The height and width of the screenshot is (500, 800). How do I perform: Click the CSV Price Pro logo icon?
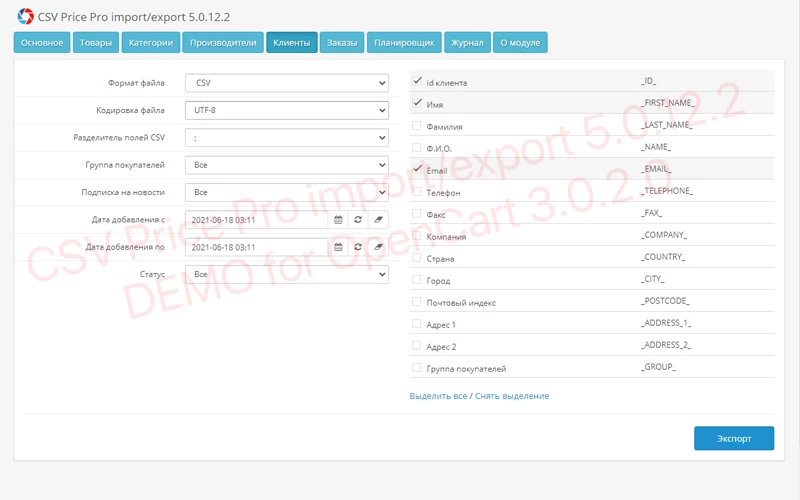(x=25, y=16)
